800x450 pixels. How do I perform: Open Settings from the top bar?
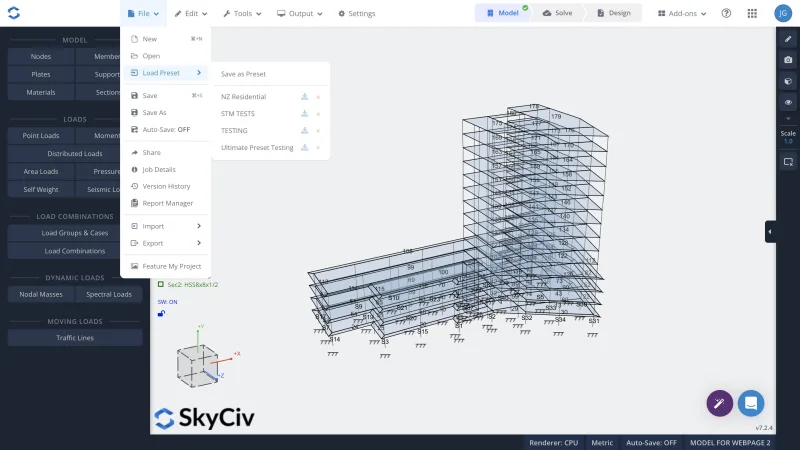[357, 14]
